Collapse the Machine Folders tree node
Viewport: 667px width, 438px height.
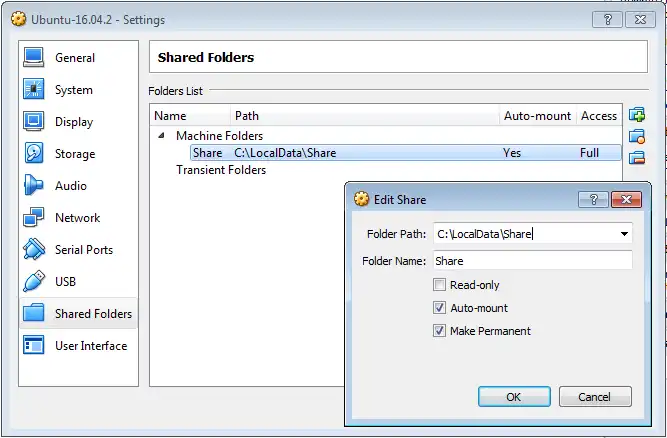point(161,136)
